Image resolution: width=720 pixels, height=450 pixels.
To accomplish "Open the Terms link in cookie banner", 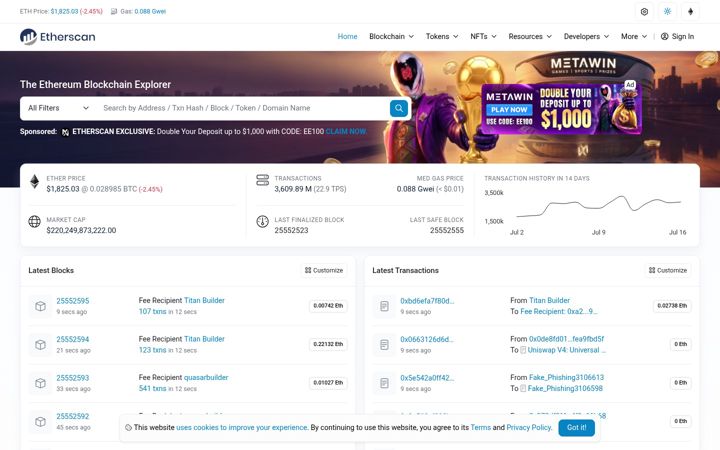I will (x=480, y=428).
